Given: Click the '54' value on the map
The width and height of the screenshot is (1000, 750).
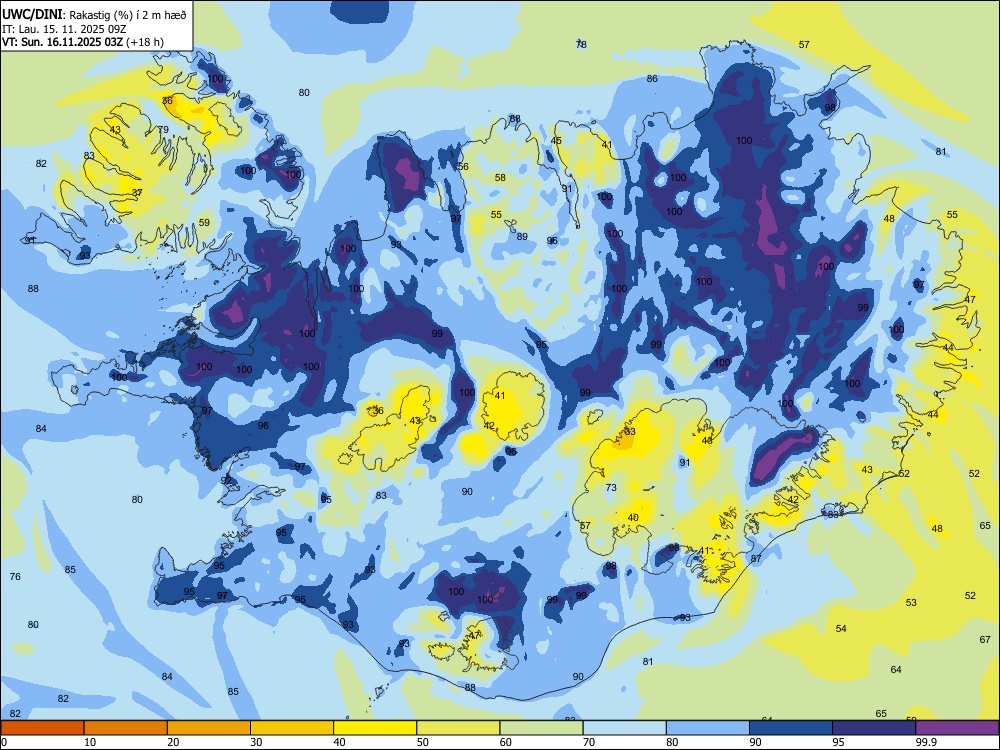Looking at the screenshot, I should click(x=841, y=629).
